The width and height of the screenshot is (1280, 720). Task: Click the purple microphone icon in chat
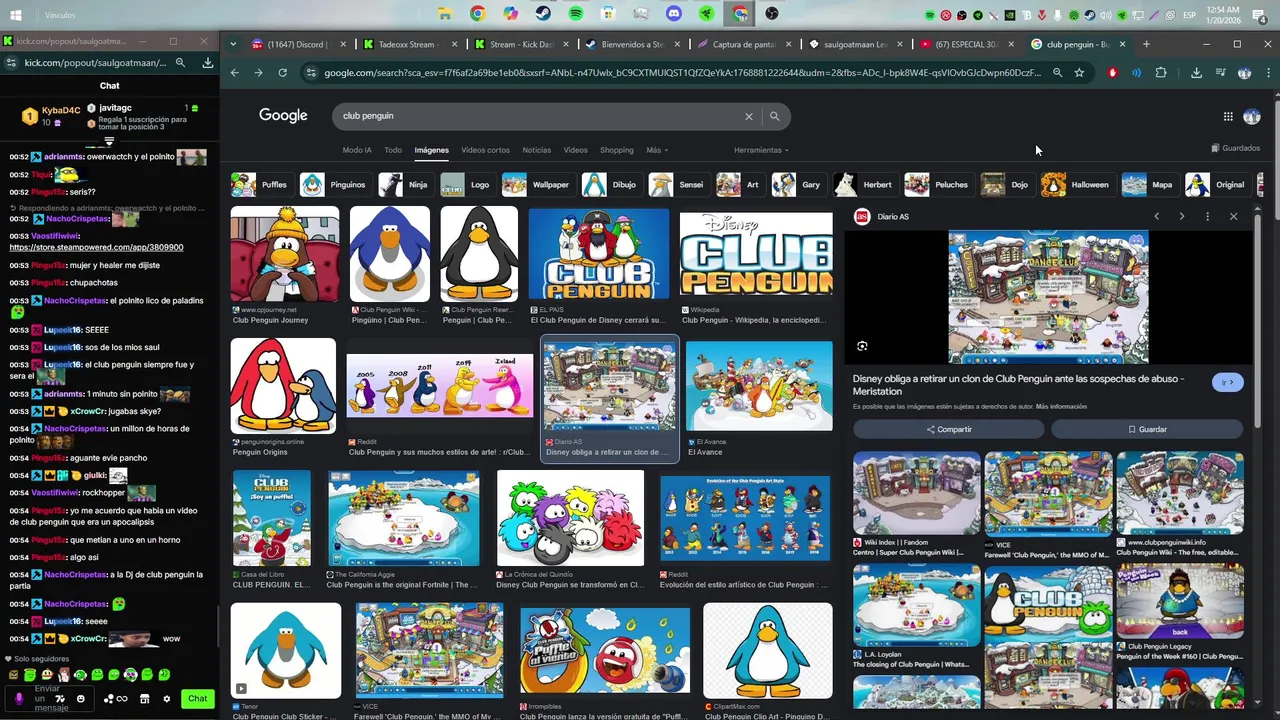pos(19,699)
